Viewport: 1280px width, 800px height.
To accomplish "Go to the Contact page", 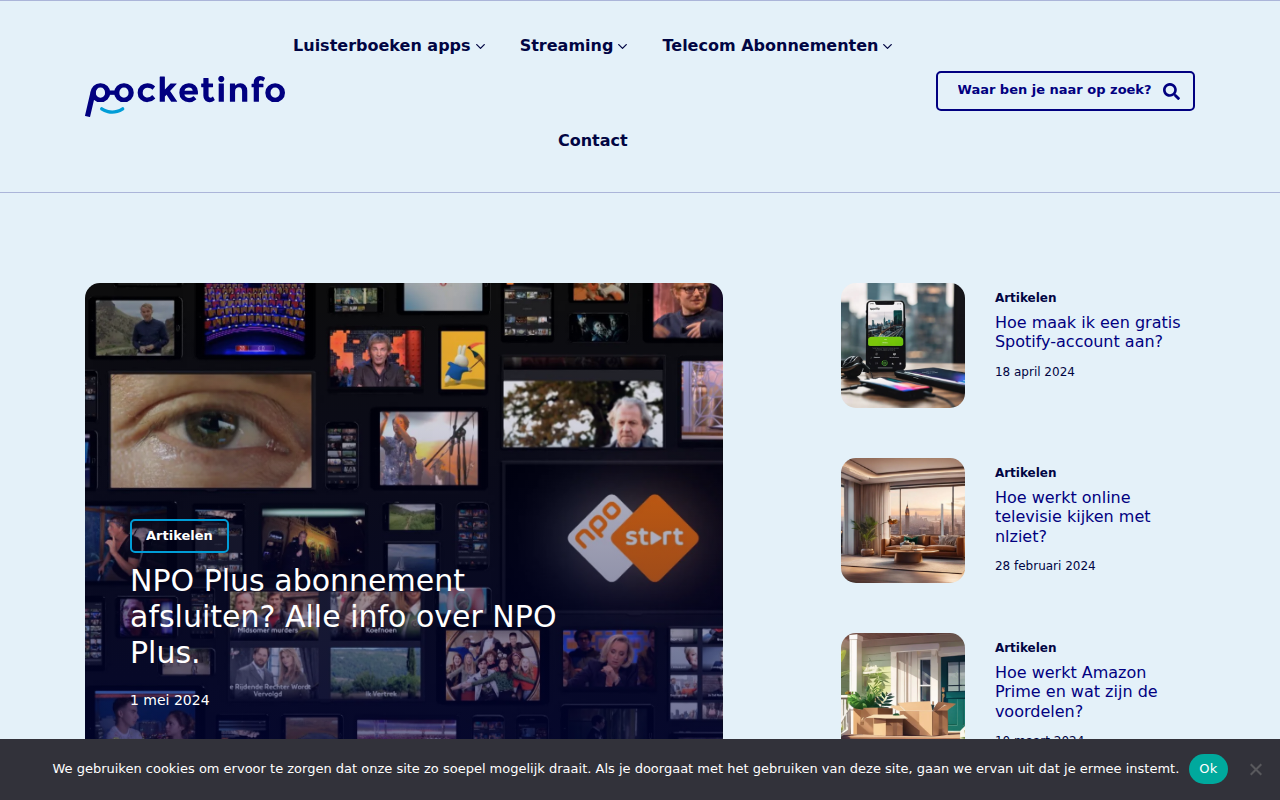I will (593, 140).
